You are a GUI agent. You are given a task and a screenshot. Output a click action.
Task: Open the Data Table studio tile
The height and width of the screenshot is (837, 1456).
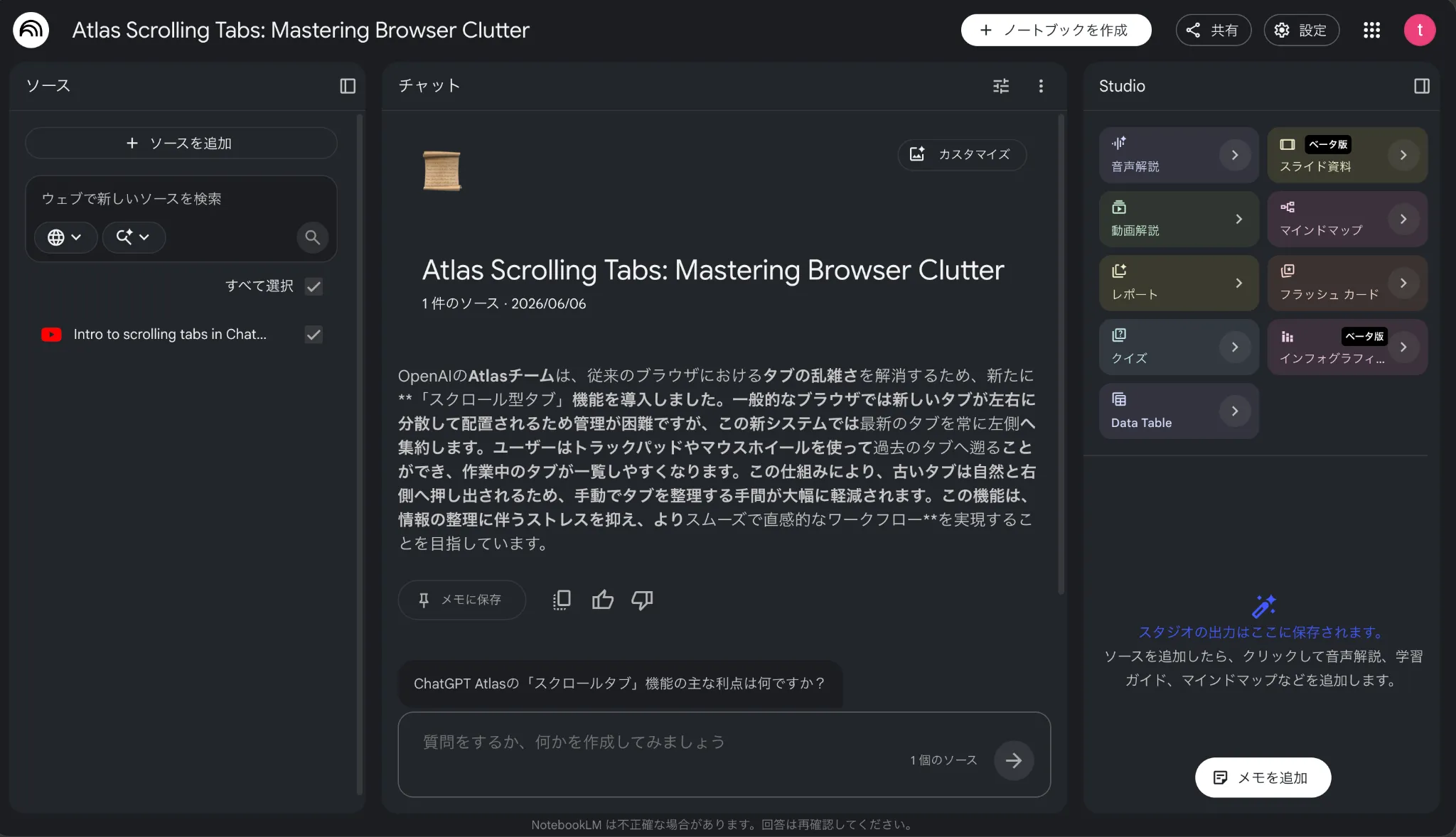[1179, 411]
